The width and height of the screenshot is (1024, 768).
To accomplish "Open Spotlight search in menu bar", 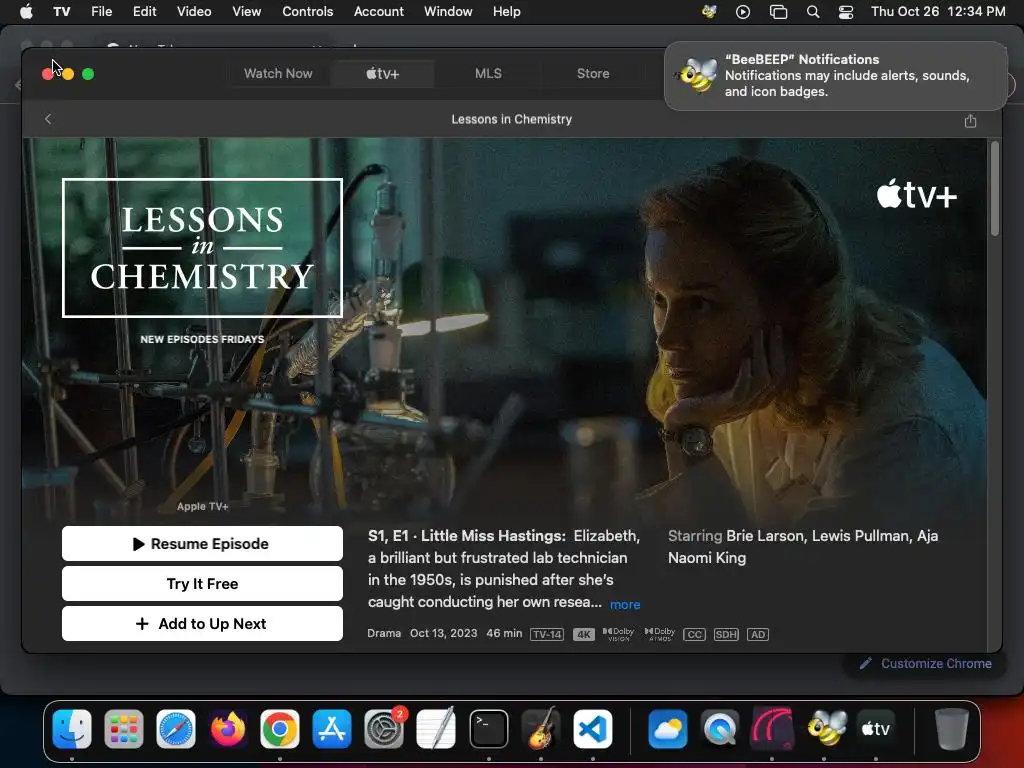I will click(813, 12).
